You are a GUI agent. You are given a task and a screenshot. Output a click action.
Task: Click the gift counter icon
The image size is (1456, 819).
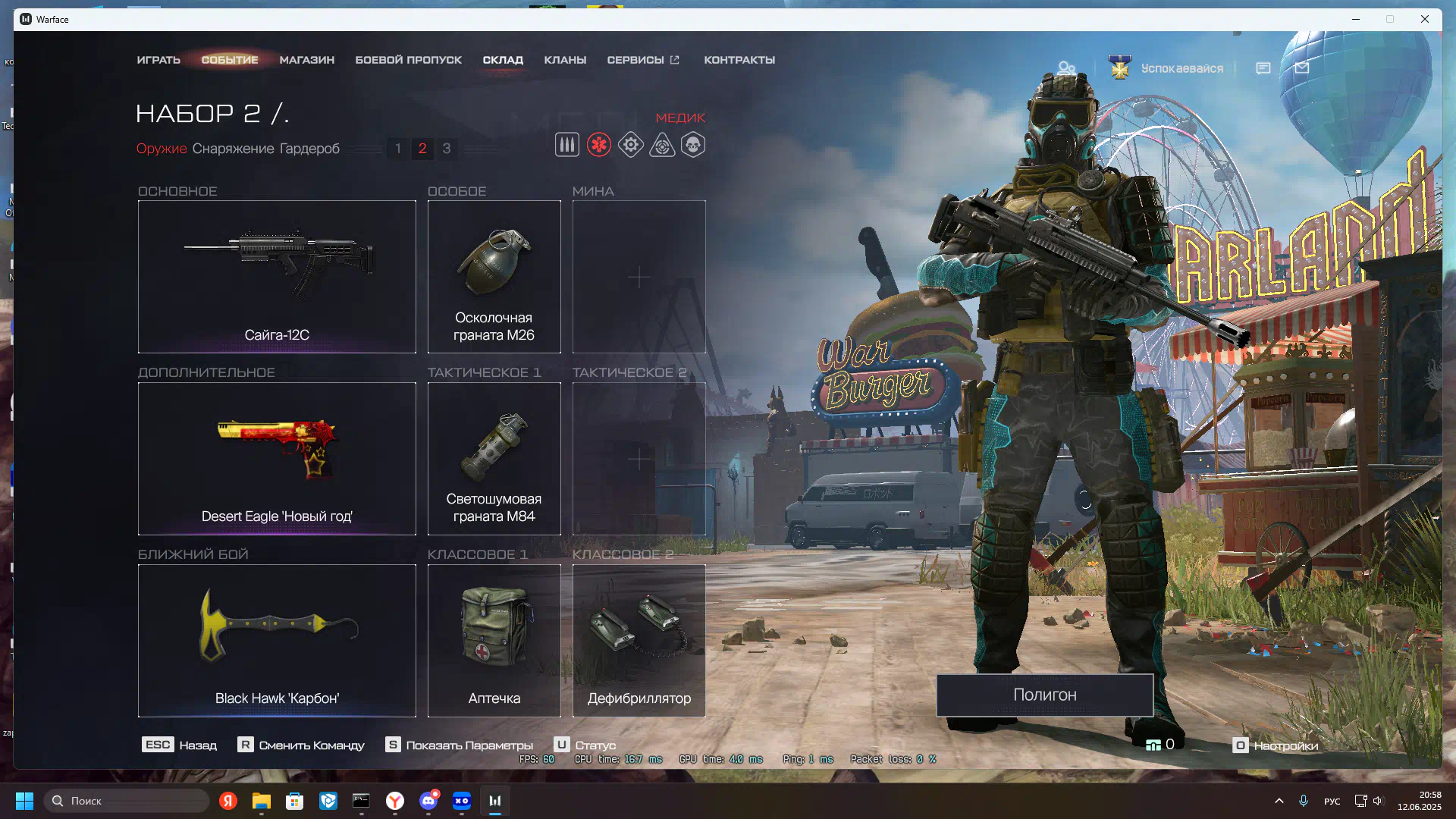pyautogui.click(x=1153, y=745)
